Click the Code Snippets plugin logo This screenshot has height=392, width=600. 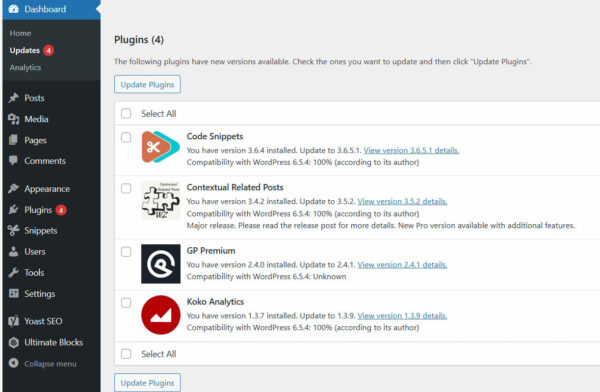point(161,147)
